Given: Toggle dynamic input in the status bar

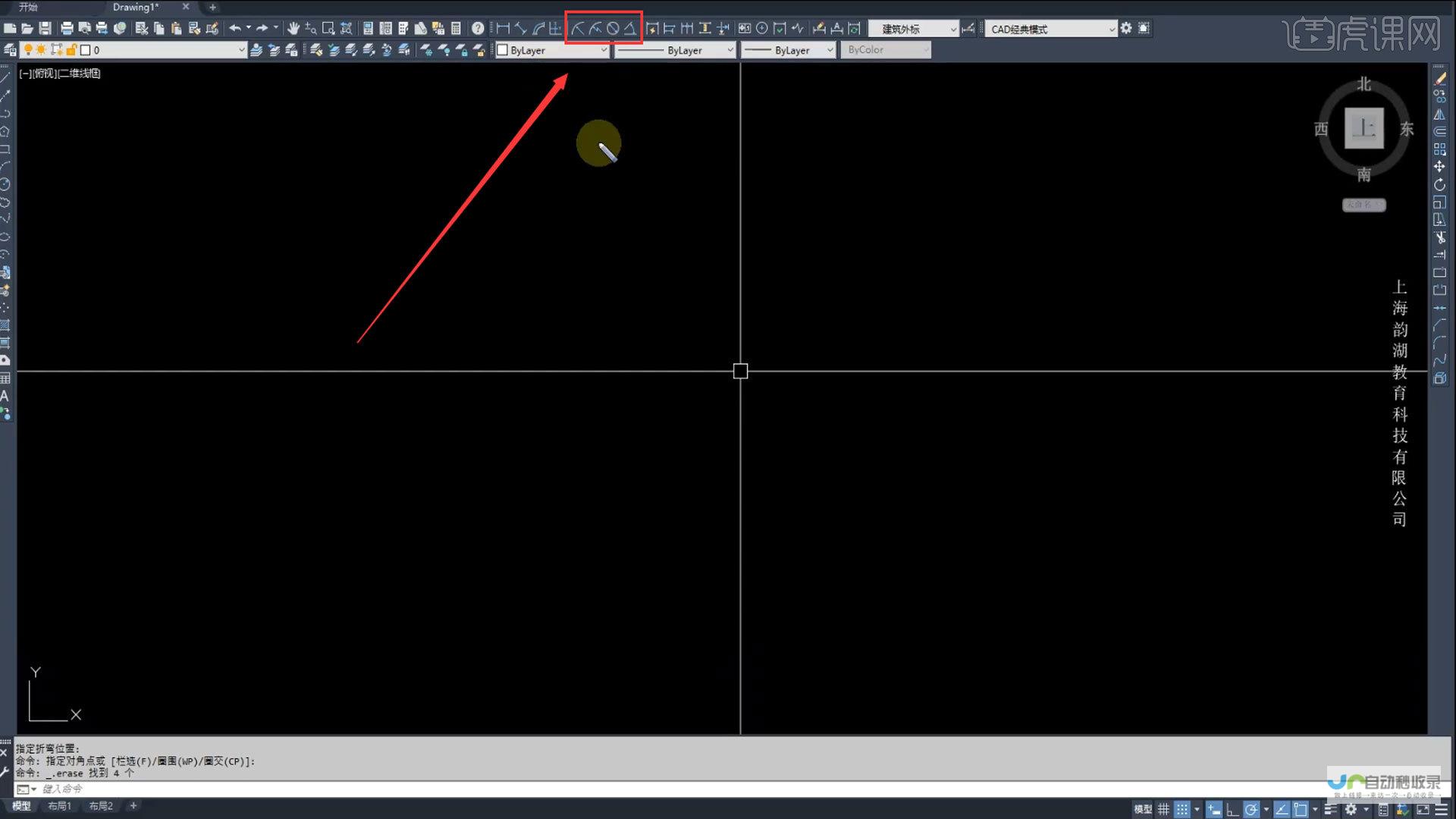Looking at the screenshot, I should click(1214, 809).
